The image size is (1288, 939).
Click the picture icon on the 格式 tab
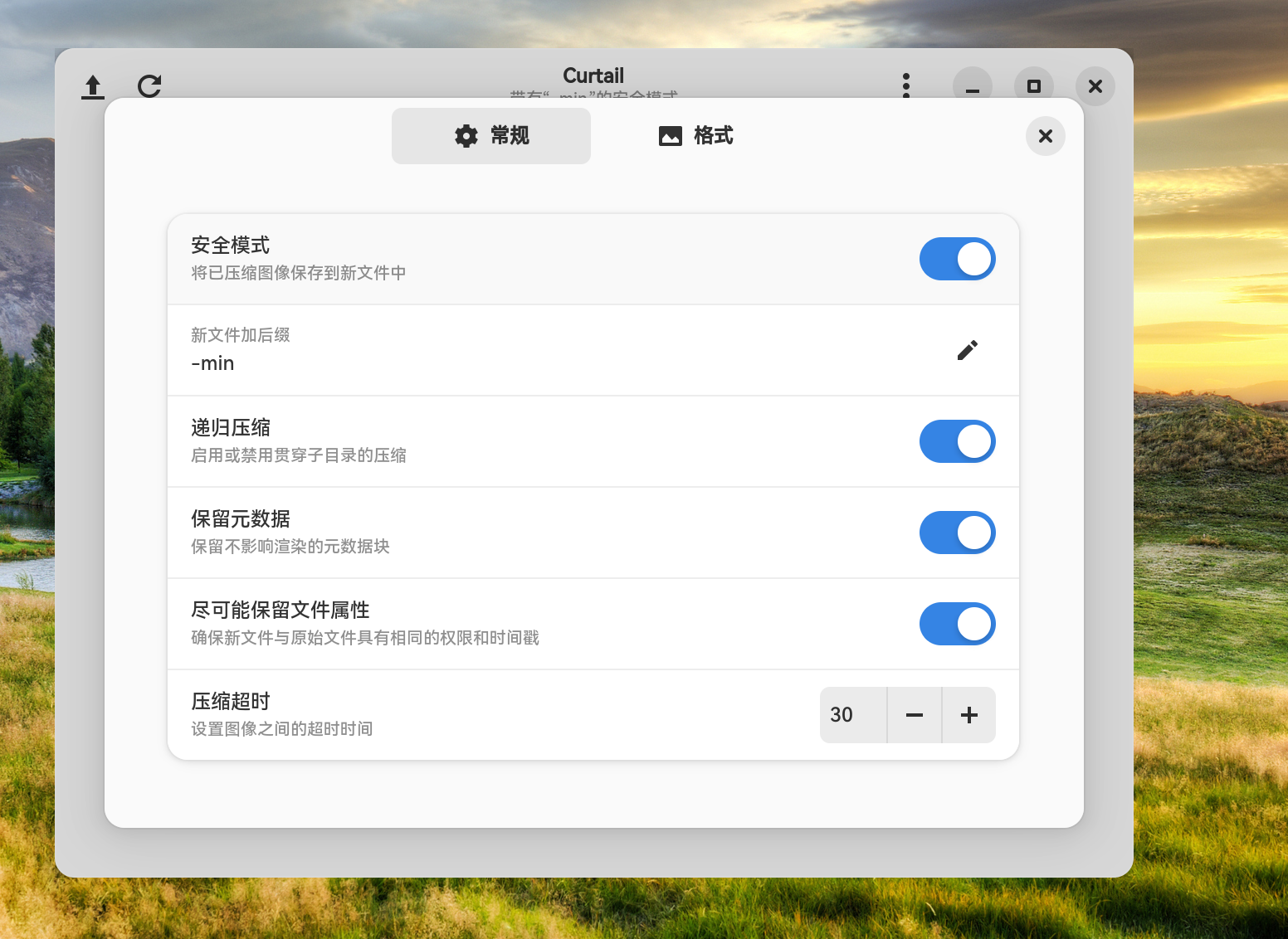pos(670,136)
